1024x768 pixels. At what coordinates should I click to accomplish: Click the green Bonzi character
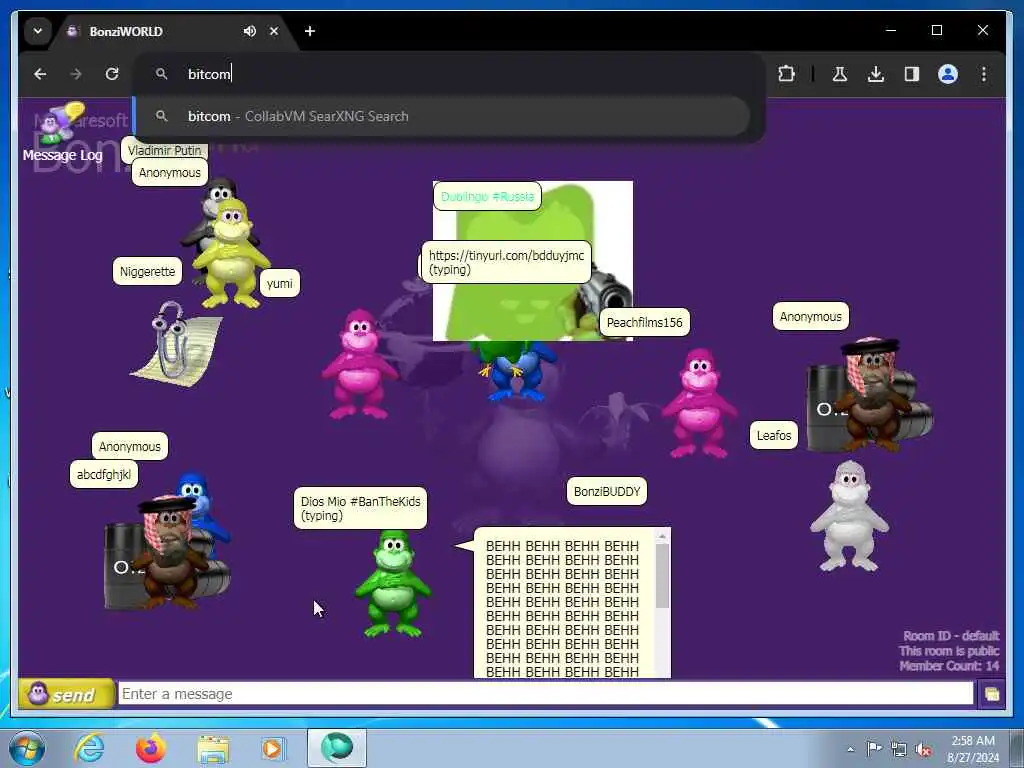coord(392,583)
